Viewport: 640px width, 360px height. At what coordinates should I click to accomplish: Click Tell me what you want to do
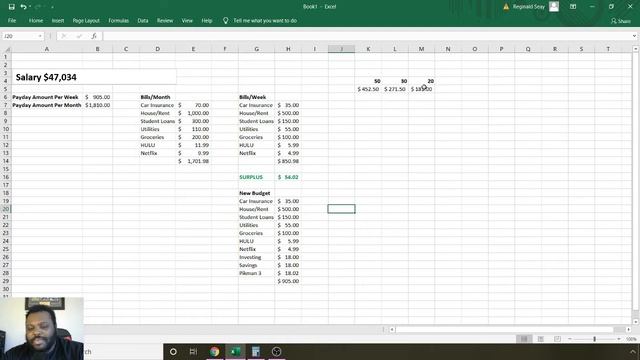(265, 20)
